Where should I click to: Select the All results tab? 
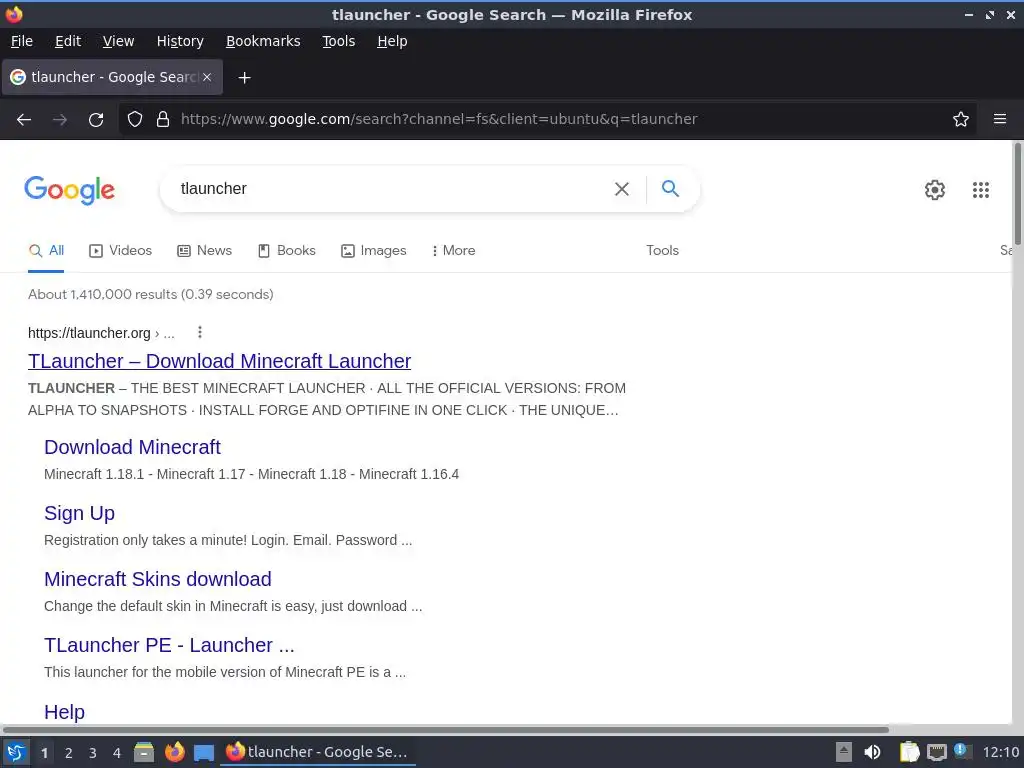tap(46, 251)
